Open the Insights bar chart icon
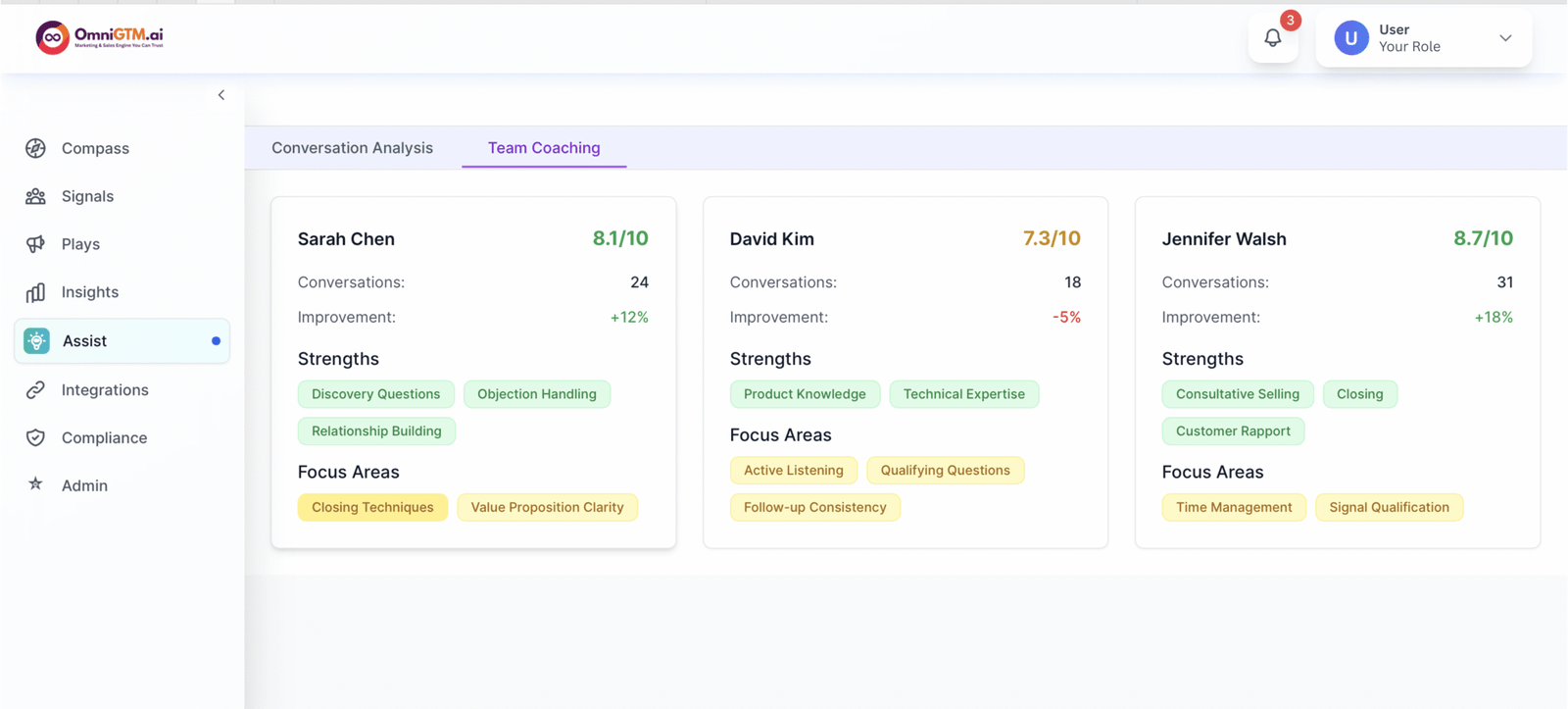Image resolution: width=1568 pixels, height=709 pixels. coord(36,292)
